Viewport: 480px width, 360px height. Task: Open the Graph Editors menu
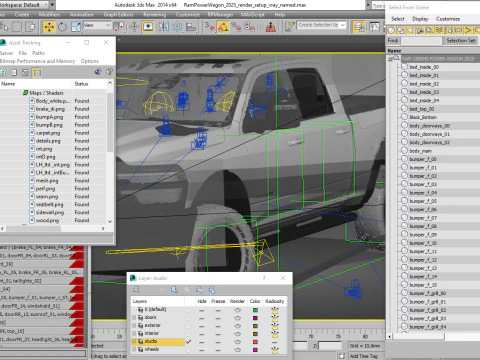point(118,15)
